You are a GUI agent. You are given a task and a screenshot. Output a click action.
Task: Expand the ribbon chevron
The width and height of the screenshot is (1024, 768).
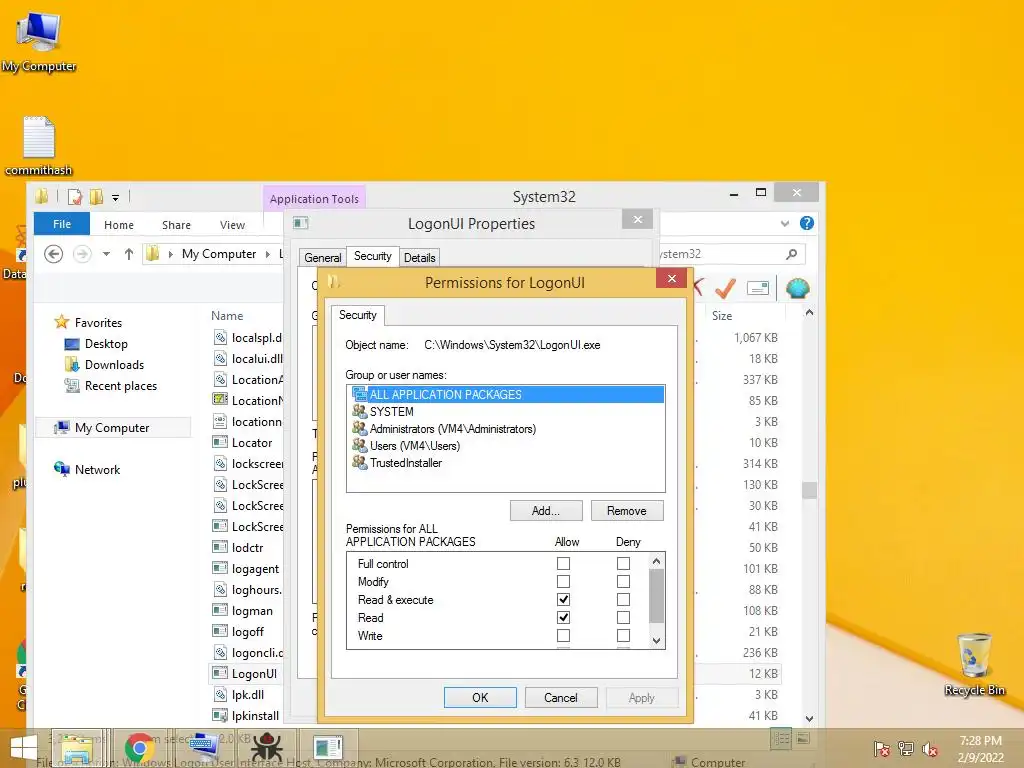coord(784,223)
